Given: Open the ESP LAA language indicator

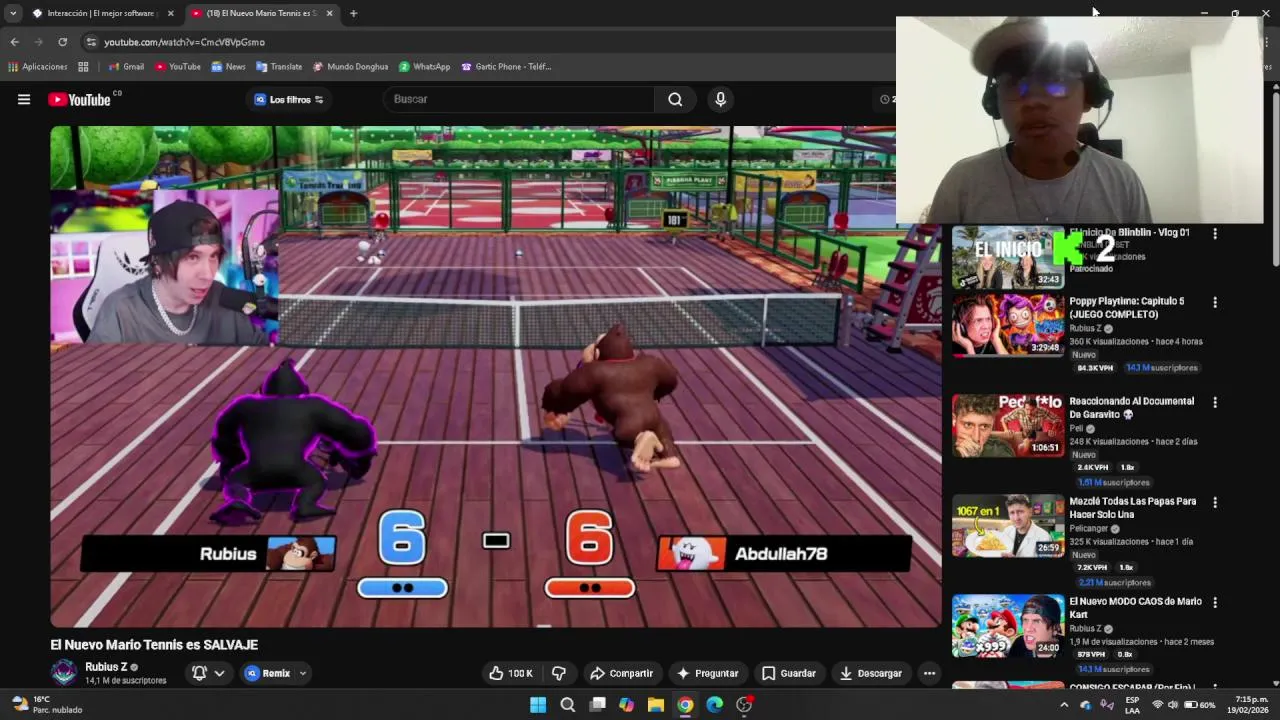Looking at the screenshot, I should pos(1132,705).
